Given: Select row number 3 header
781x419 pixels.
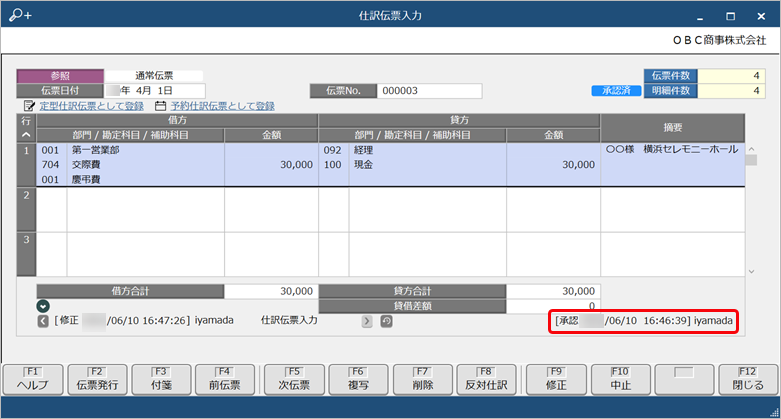Looking at the screenshot, I should pyautogui.click(x=26, y=254).
